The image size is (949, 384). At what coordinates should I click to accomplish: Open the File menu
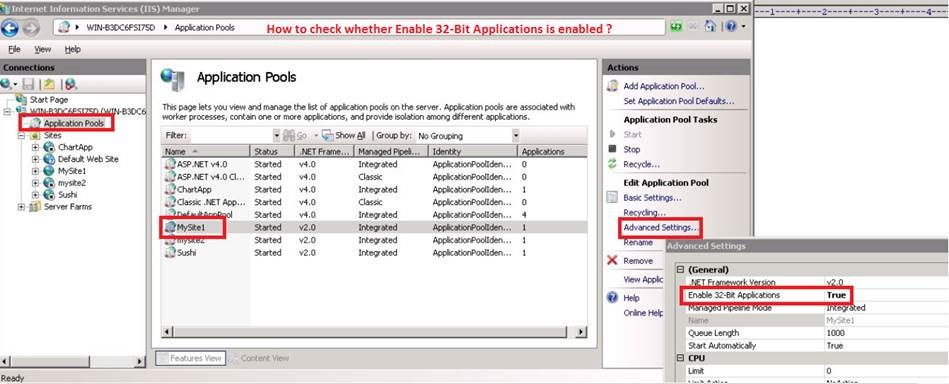coord(14,49)
